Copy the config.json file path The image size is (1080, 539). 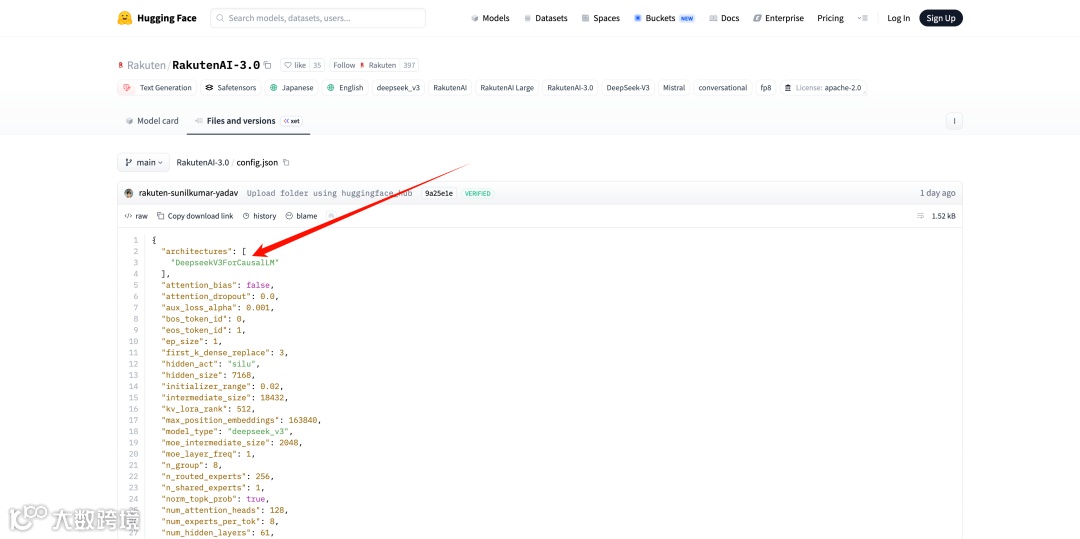287,162
